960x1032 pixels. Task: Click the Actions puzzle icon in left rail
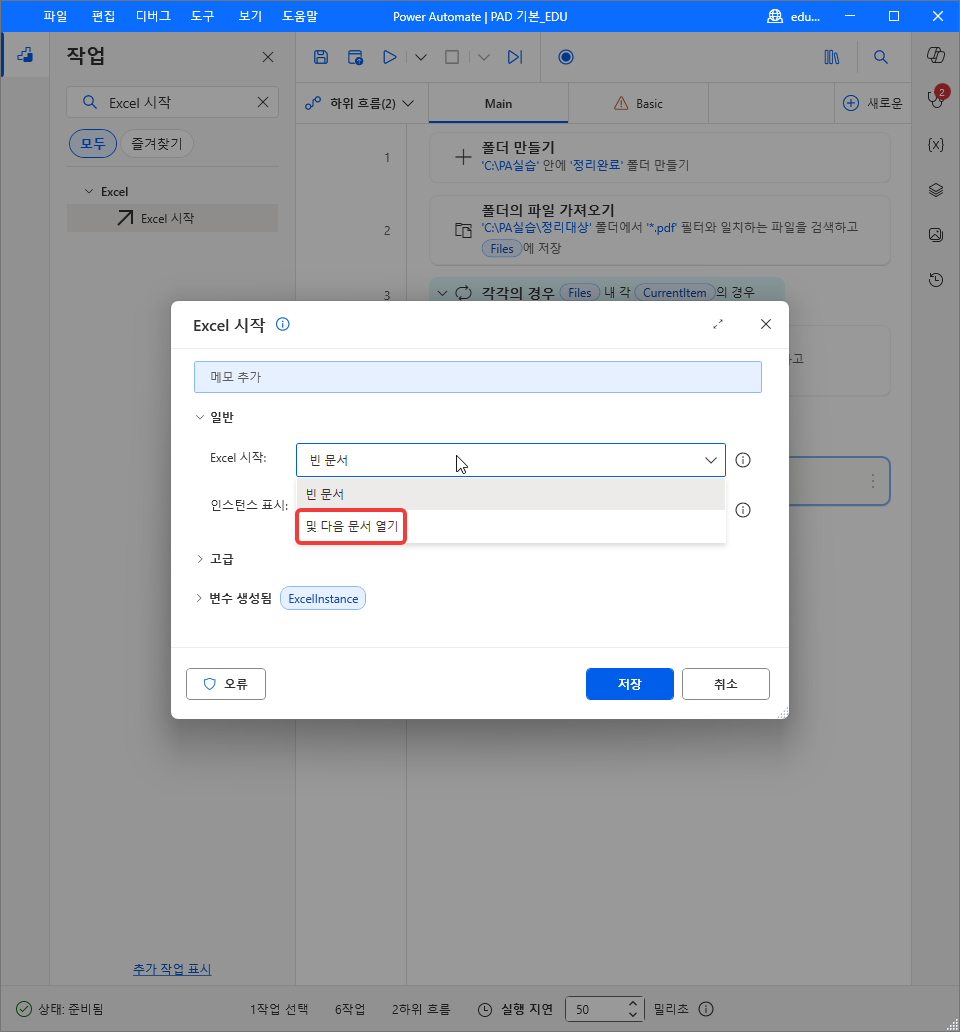point(25,55)
